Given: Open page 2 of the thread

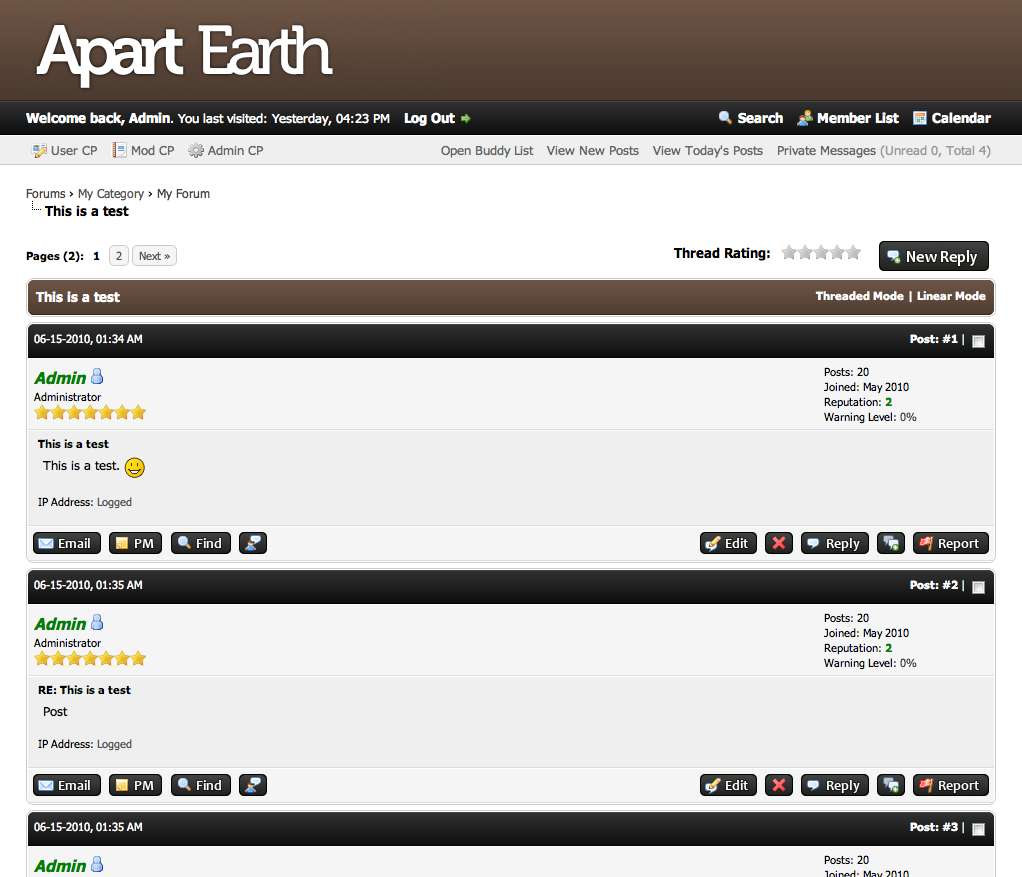Looking at the screenshot, I should pos(118,256).
